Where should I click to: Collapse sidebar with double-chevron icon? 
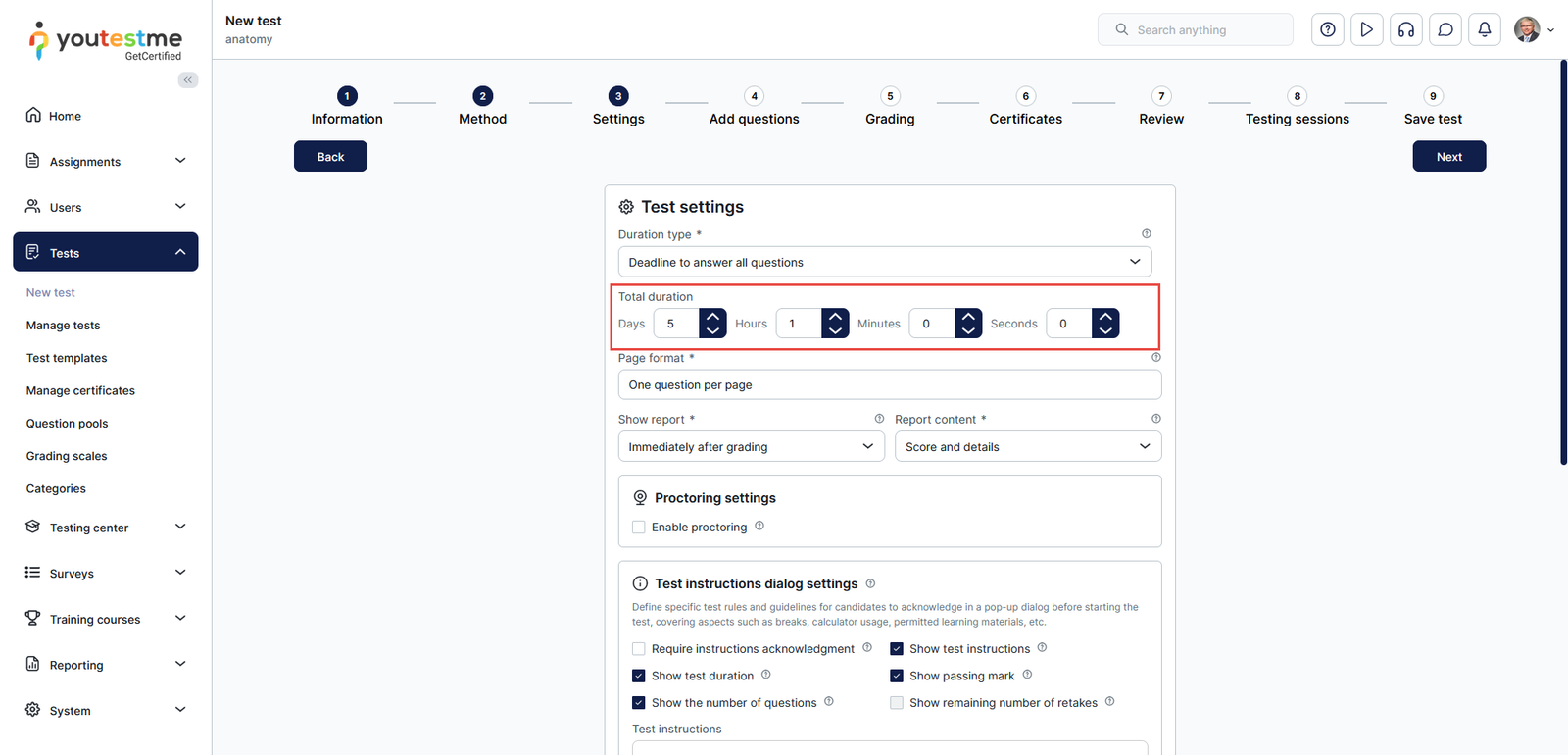click(x=188, y=80)
